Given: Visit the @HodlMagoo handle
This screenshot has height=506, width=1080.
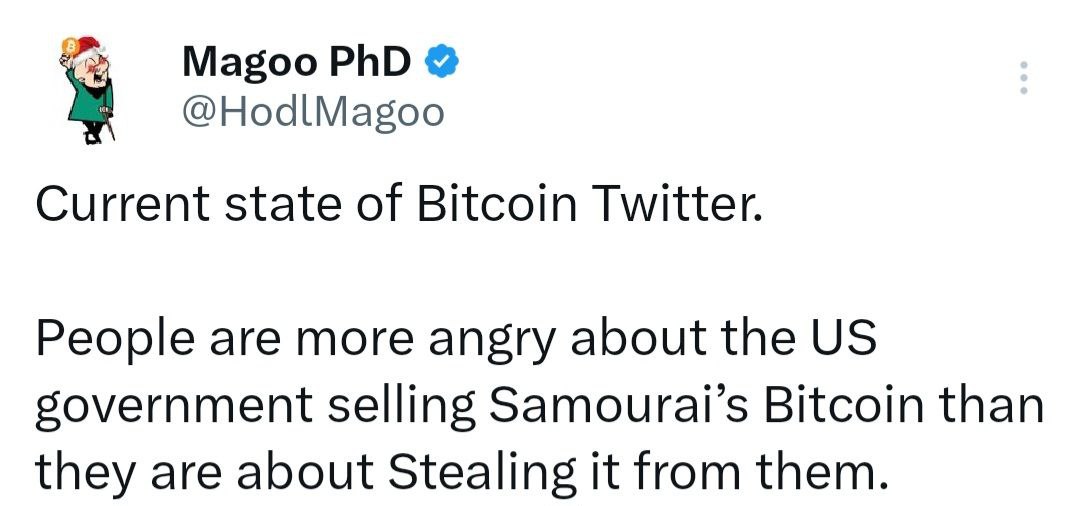Looking at the screenshot, I should (x=311, y=112).
